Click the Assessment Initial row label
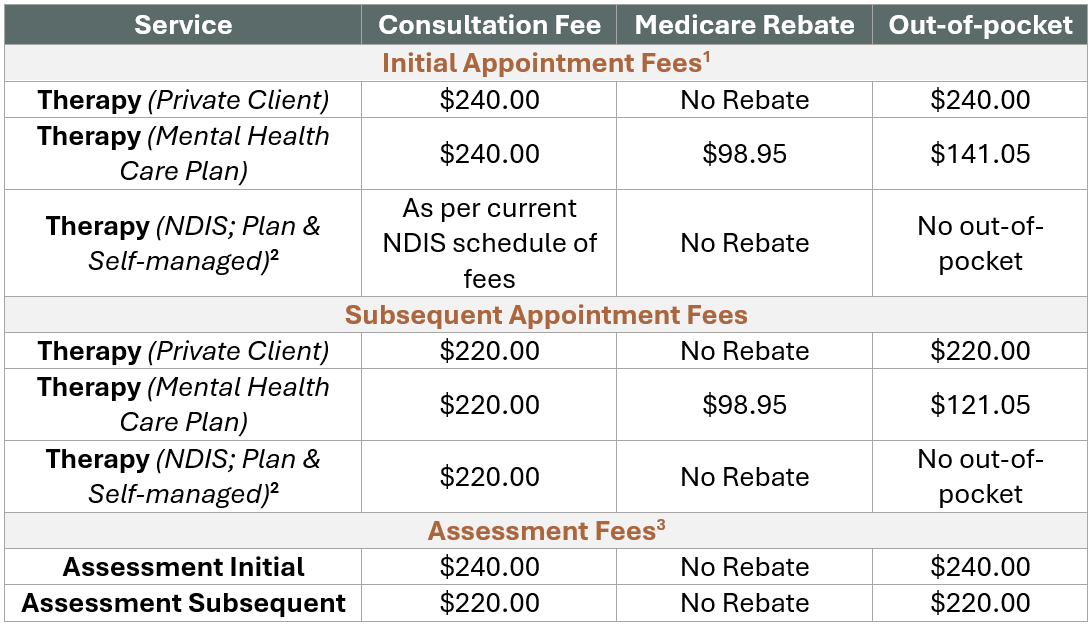Screen dimensions: 1092x625 click(x=183, y=567)
